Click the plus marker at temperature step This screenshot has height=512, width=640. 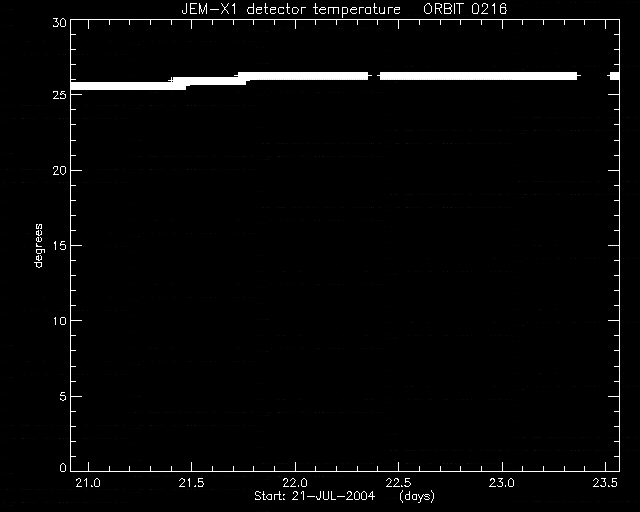pos(171,80)
